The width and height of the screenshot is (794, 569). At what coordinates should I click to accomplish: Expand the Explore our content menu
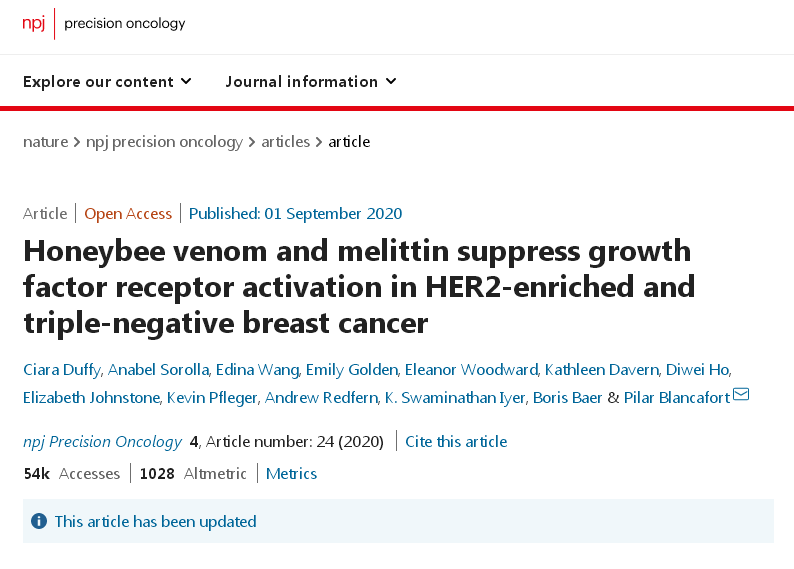click(107, 82)
